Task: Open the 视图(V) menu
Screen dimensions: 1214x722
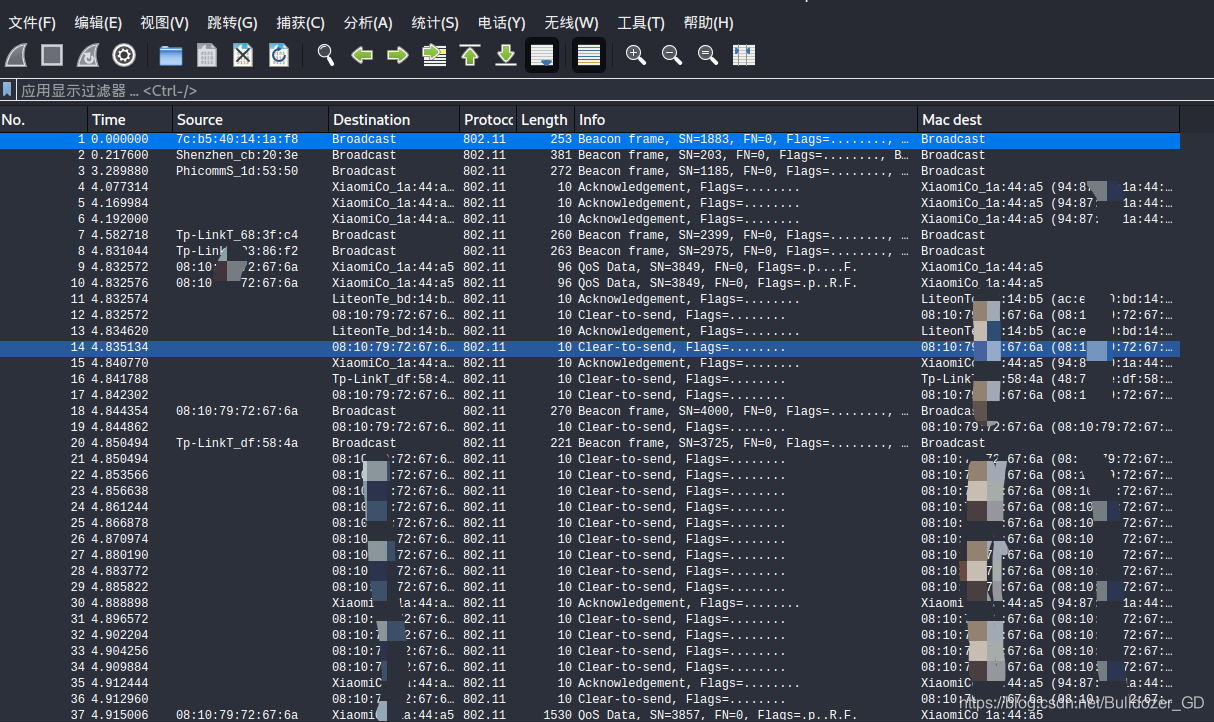Action: [165, 22]
